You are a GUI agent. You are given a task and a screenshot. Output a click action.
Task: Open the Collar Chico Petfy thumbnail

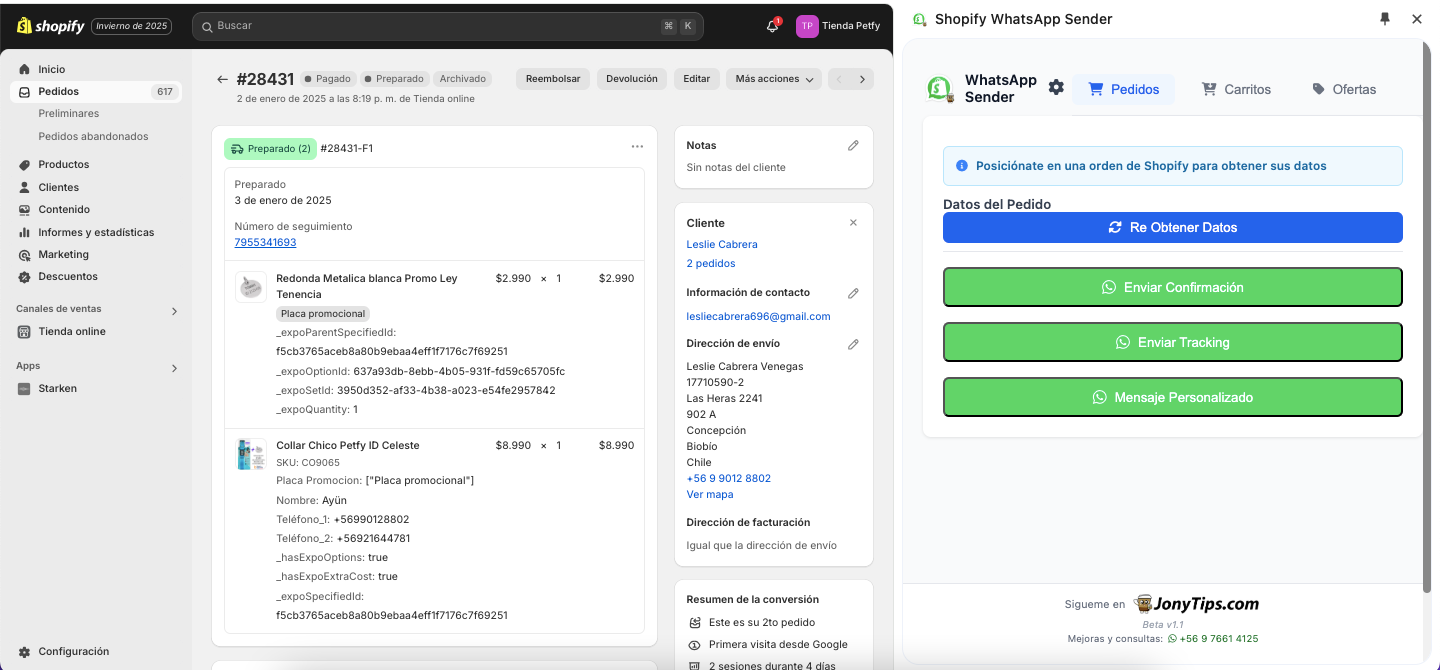click(250, 454)
